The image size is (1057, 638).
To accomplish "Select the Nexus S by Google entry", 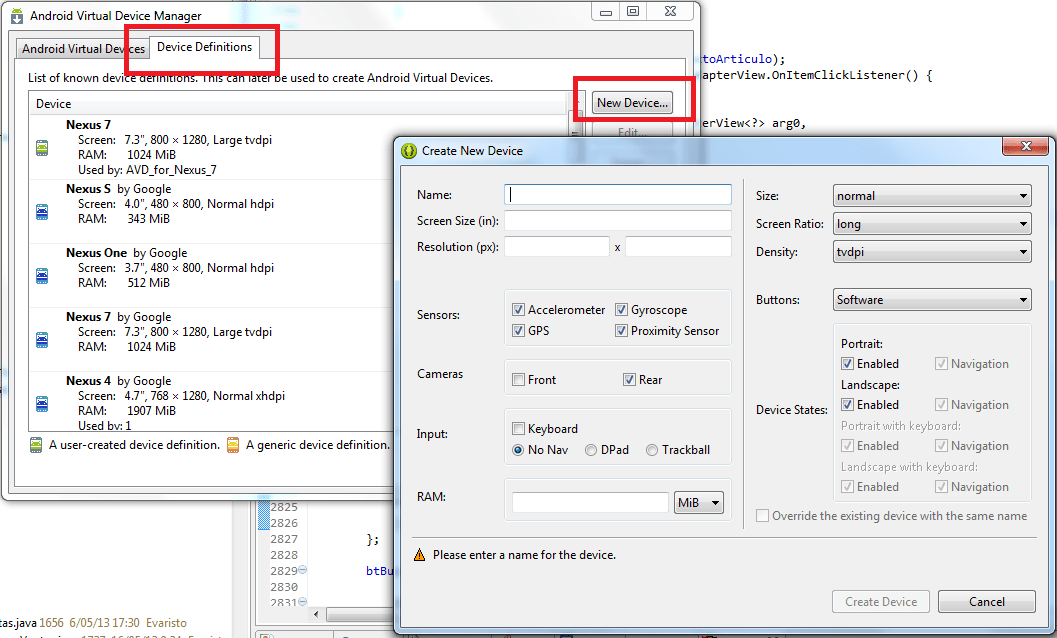I will (210, 210).
